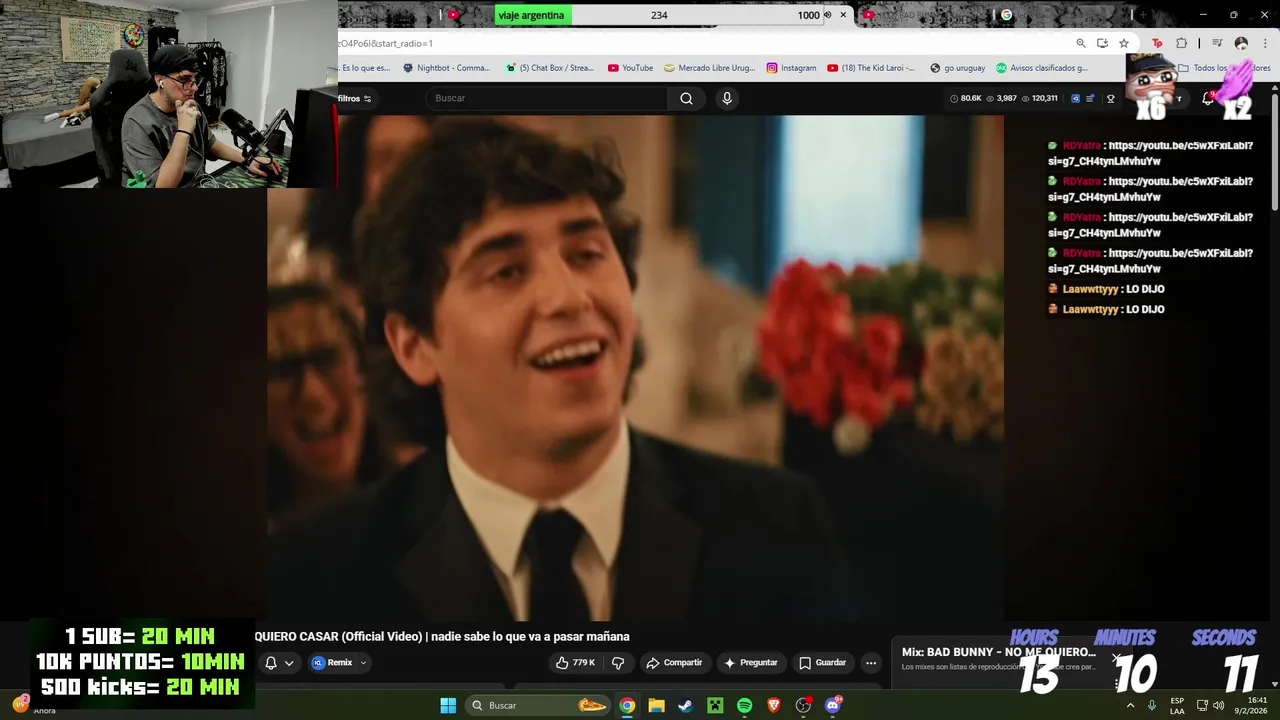
Task: Open 'Es lo que es' bookmark
Action: point(365,68)
